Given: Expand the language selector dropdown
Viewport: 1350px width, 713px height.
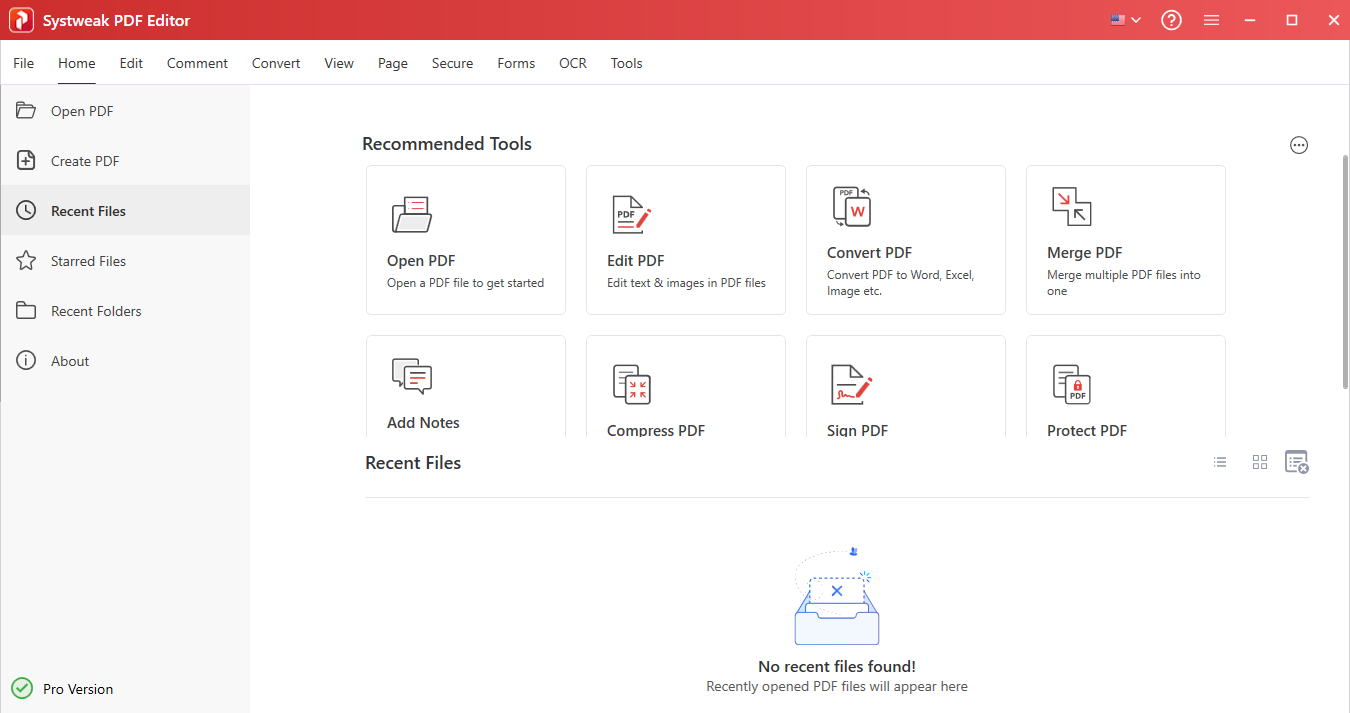Looking at the screenshot, I should click(x=1125, y=19).
